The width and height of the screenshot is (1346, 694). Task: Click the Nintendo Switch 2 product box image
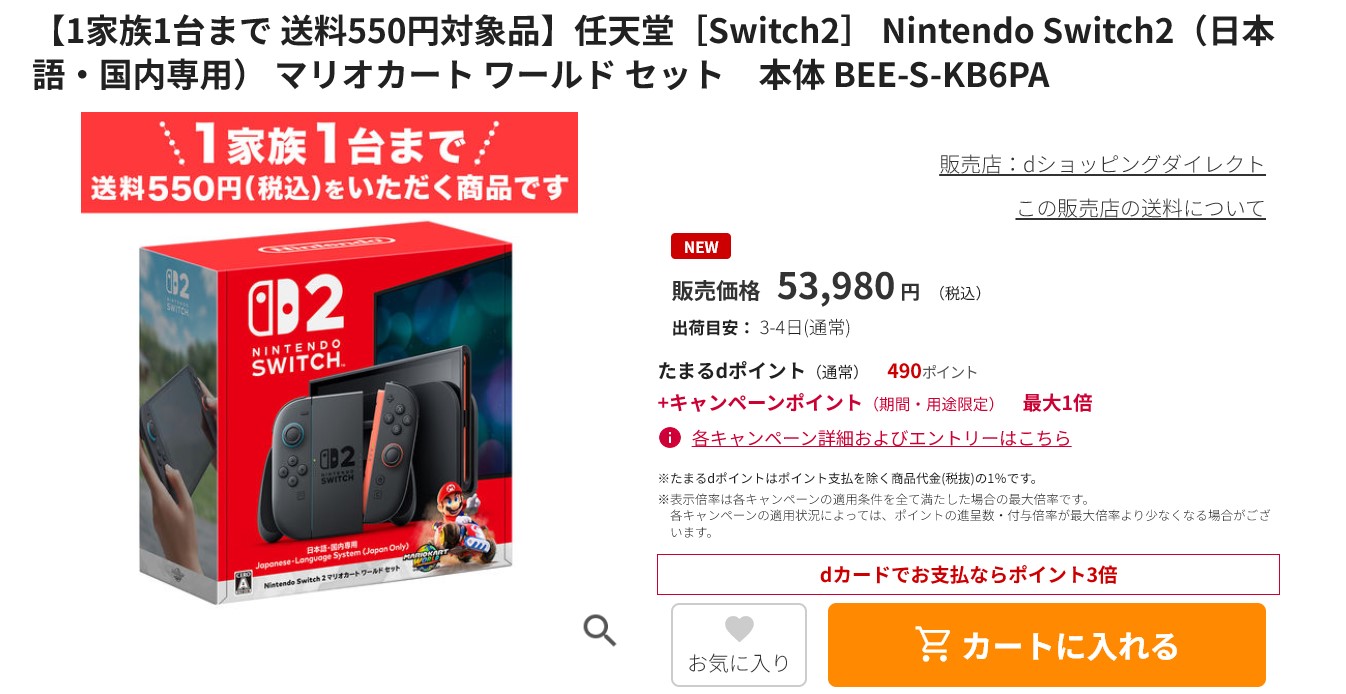[326, 412]
